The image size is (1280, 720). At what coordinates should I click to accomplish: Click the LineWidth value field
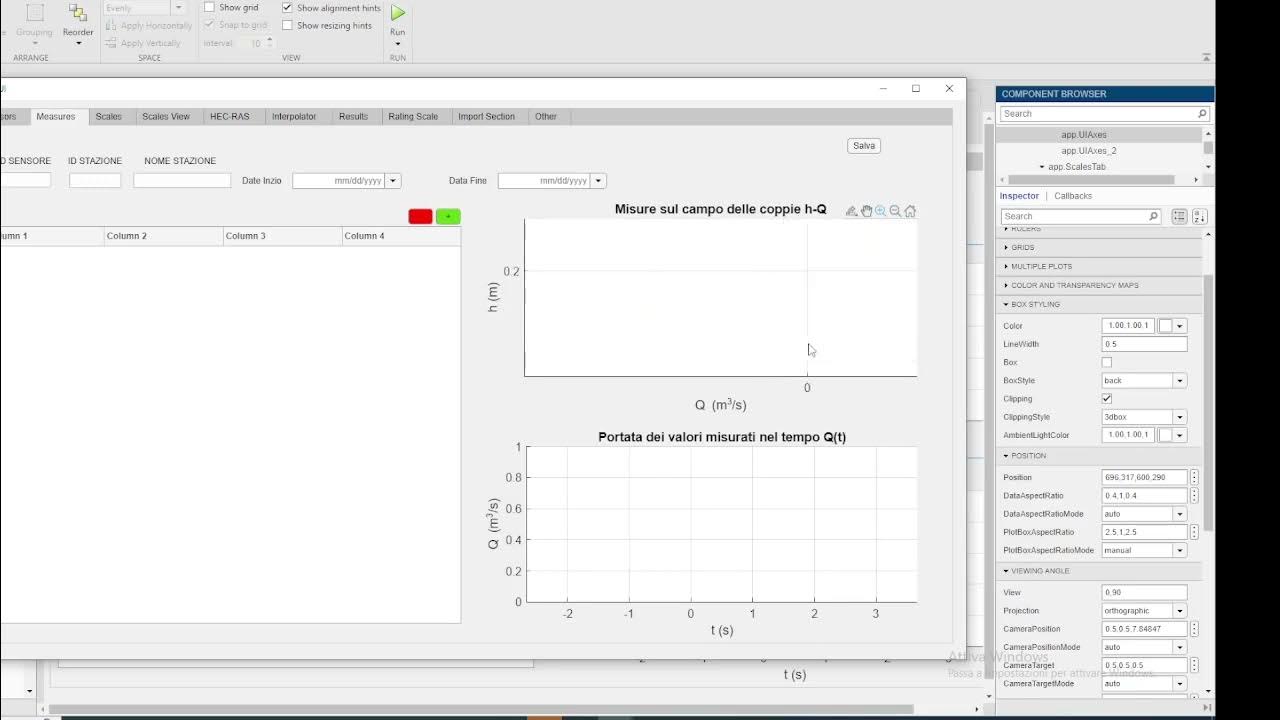(1144, 344)
